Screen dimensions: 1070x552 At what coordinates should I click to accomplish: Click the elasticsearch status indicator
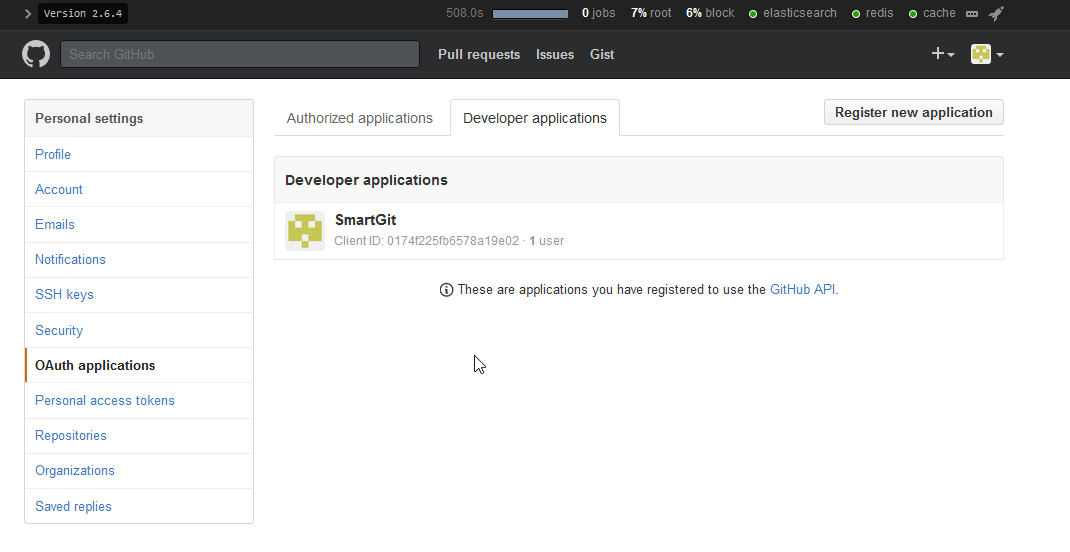coord(793,14)
